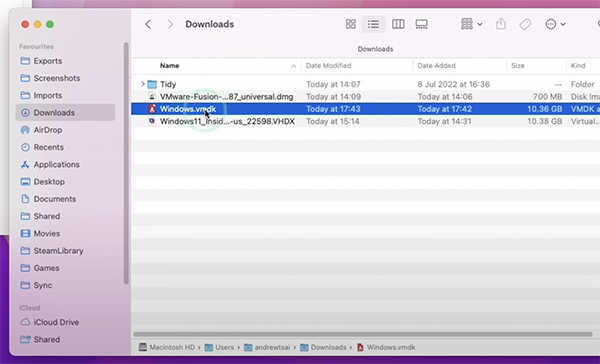This screenshot has width=600, height=364.
Task: Switch to icon grid view
Action: (351, 24)
